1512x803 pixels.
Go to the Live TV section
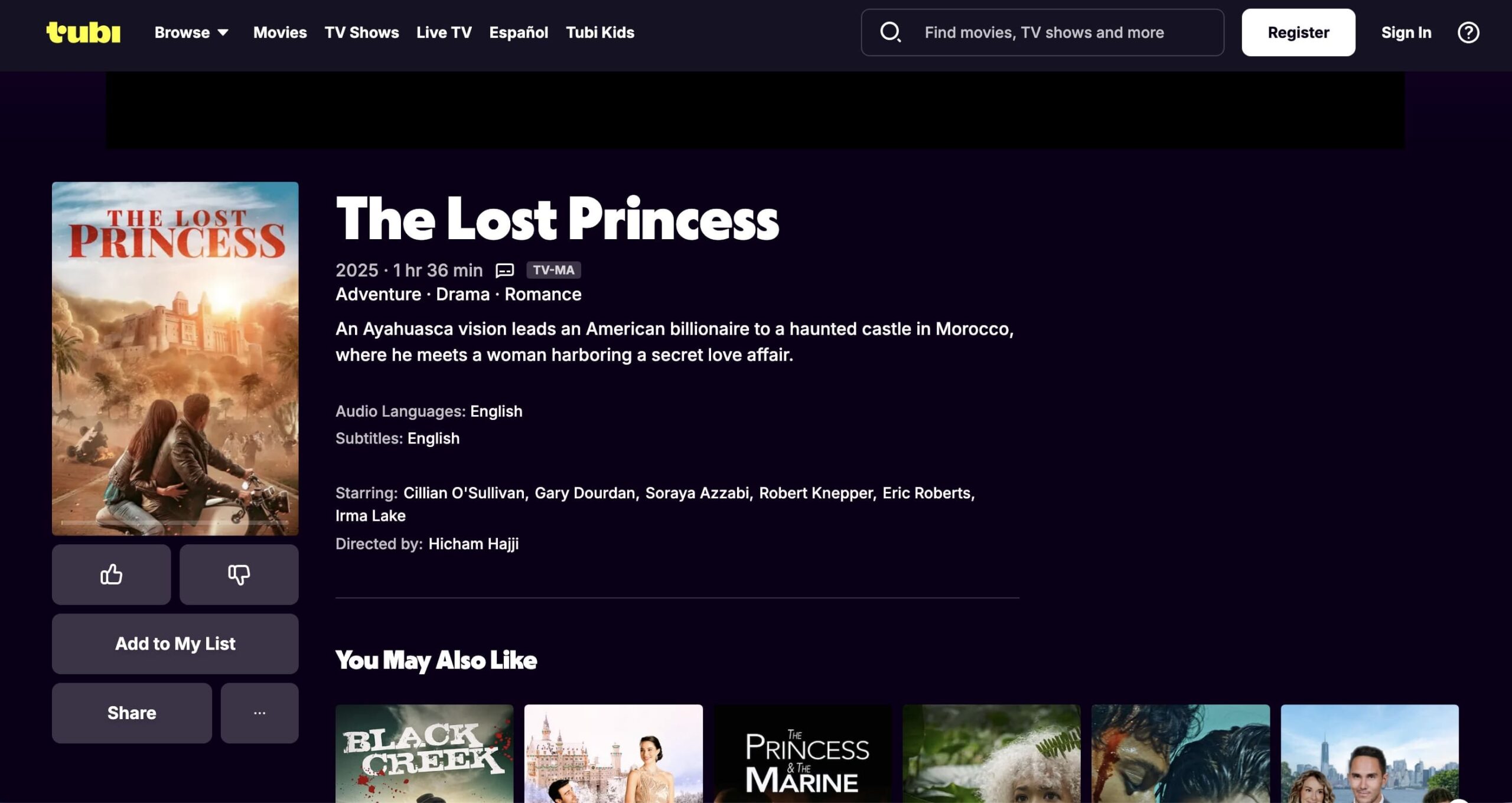444,32
